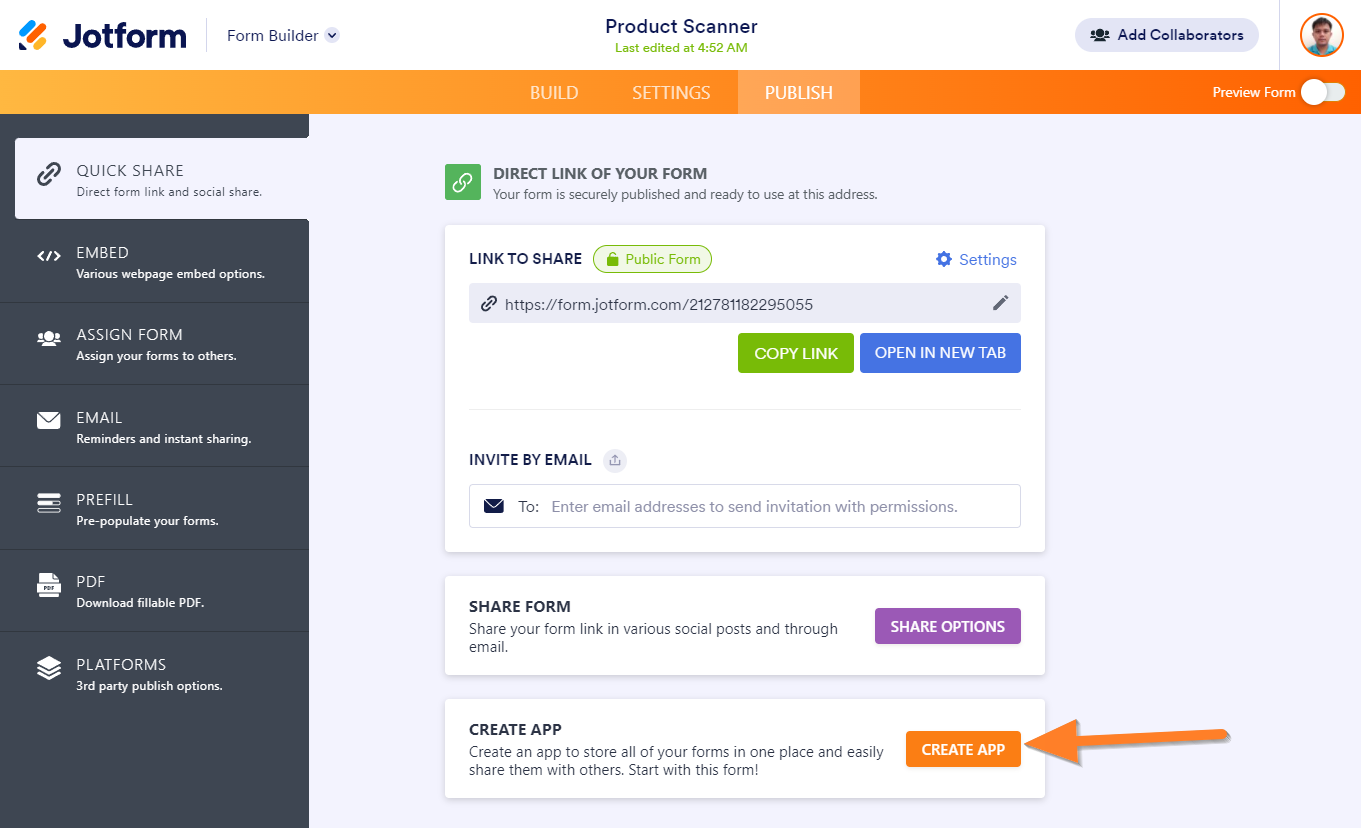
Task: Click the gear icon beside Settings
Action: (944, 259)
